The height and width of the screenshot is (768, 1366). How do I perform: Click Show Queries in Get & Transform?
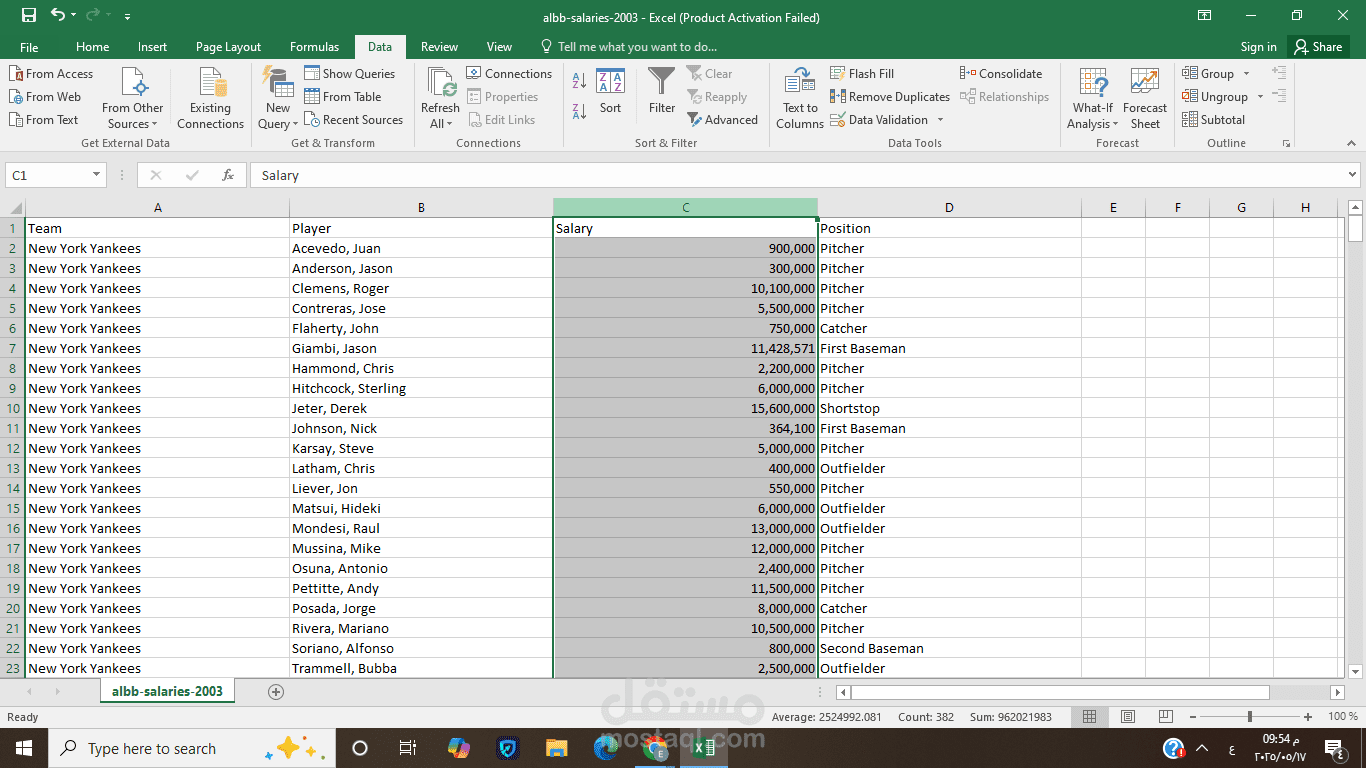coord(350,74)
